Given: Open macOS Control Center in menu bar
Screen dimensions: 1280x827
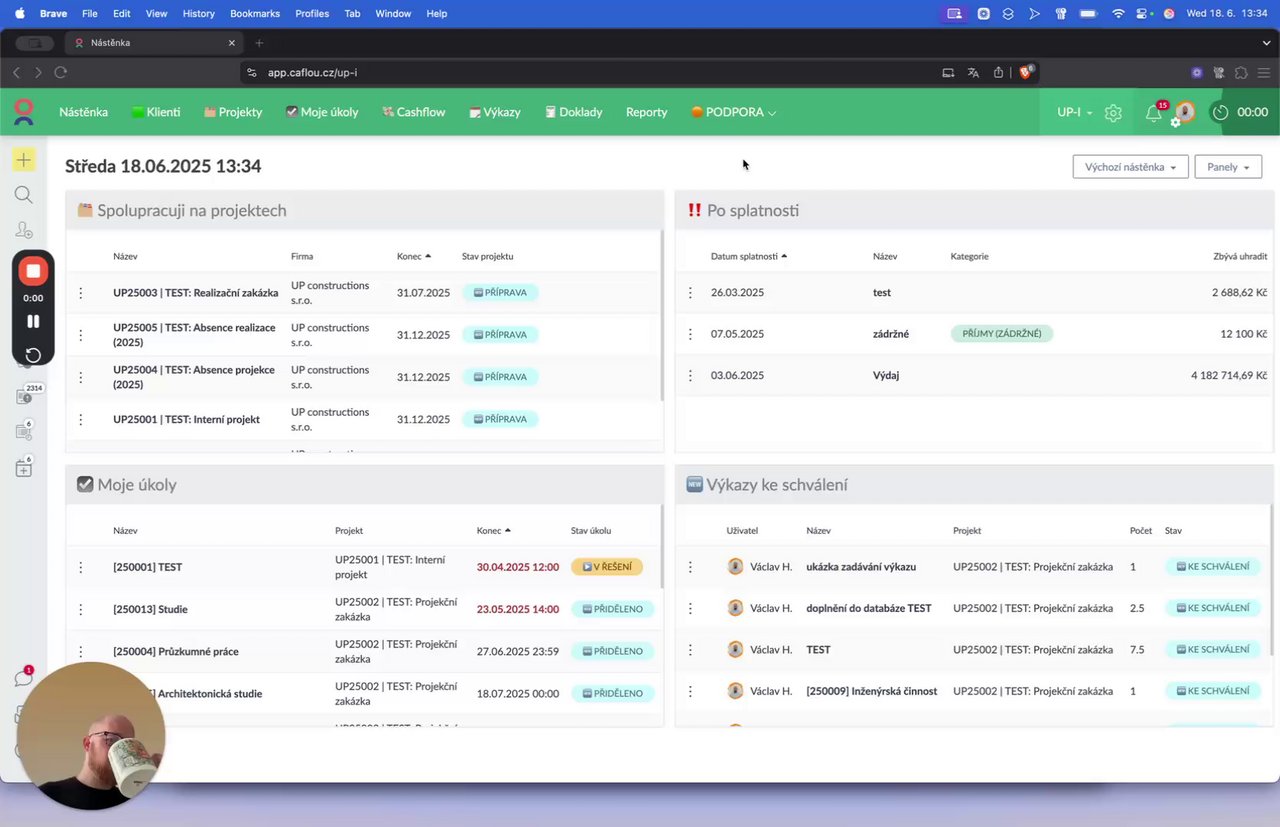Looking at the screenshot, I should point(1143,13).
